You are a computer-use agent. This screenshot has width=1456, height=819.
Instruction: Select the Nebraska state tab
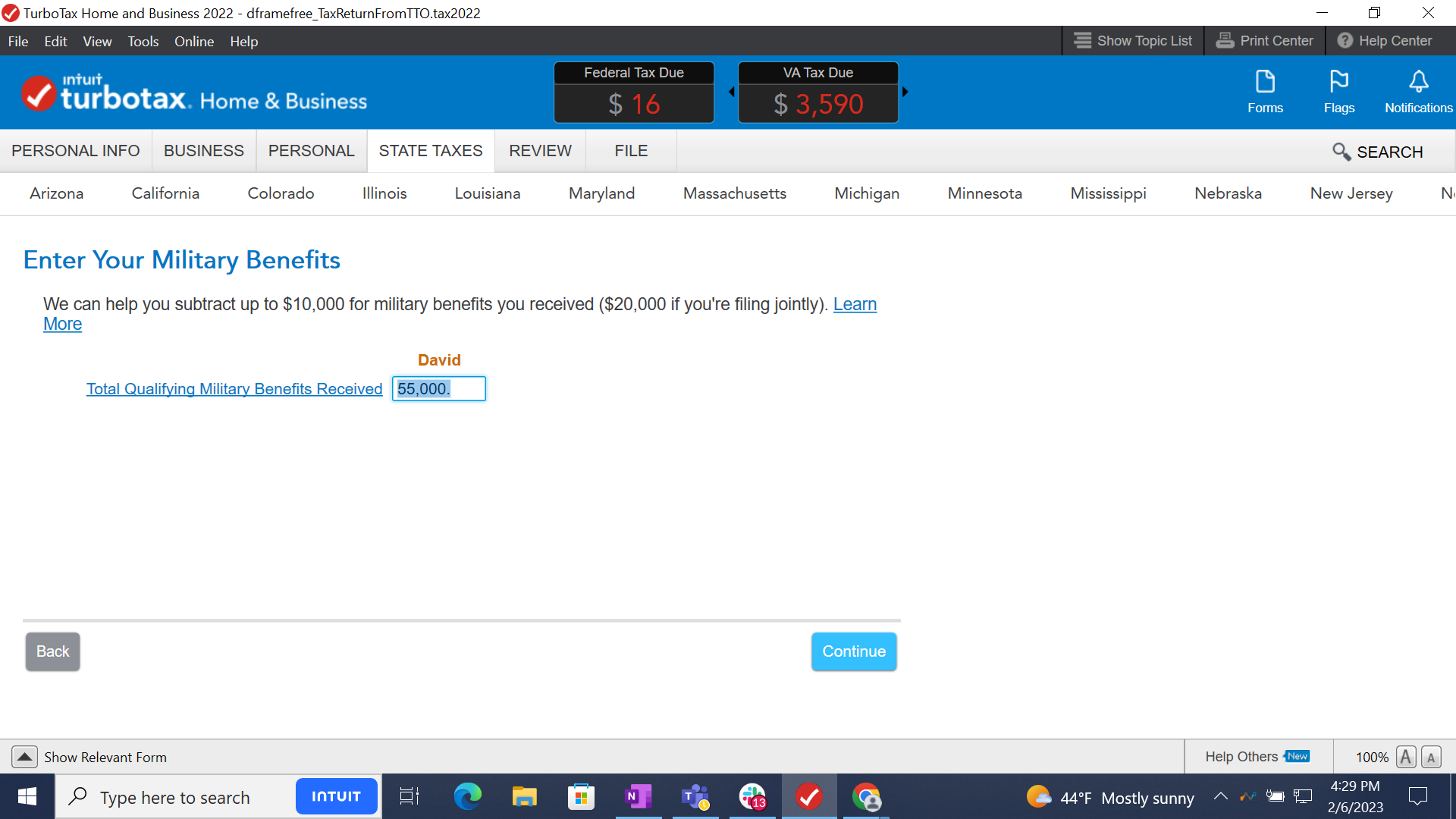pos(1228,193)
